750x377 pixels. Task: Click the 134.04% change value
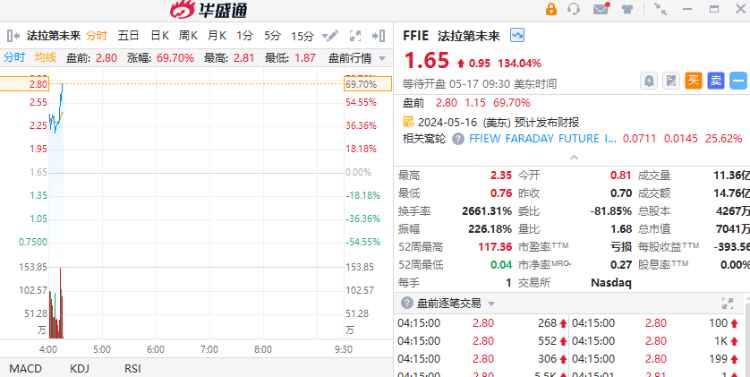pyautogui.click(x=519, y=63)
